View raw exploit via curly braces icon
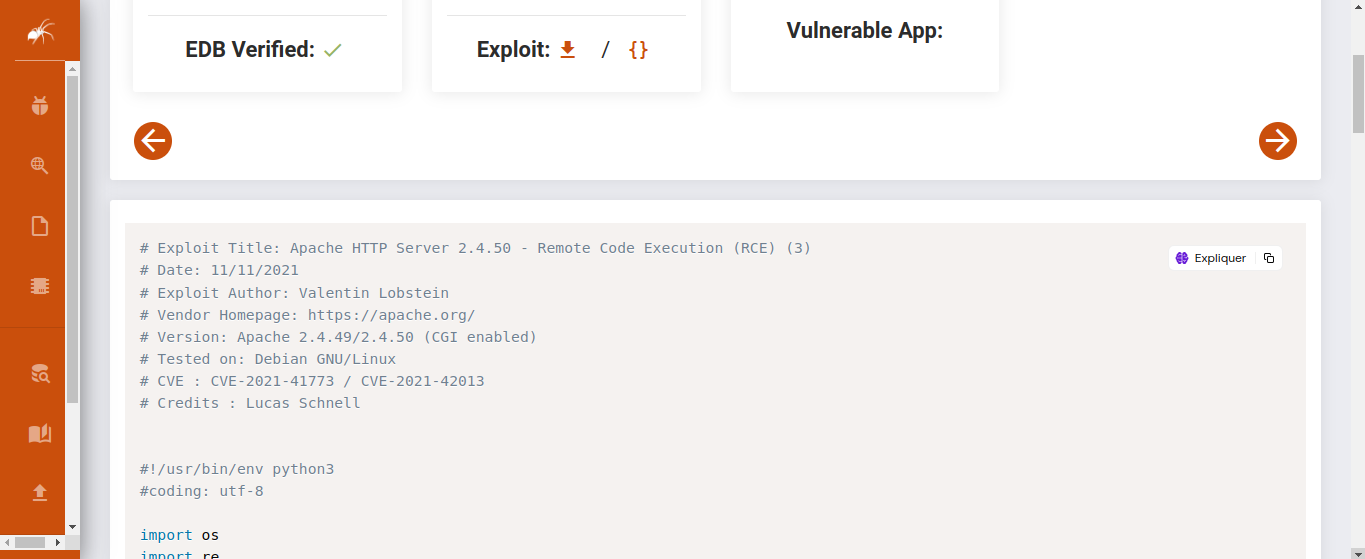Screen dimensions: 1365x559 (x=638, y=49)
